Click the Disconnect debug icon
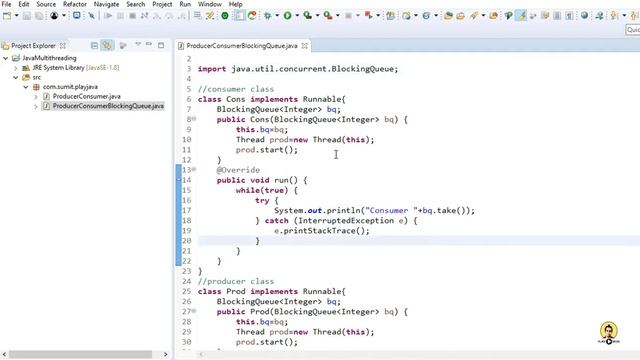 click(144, 16)
